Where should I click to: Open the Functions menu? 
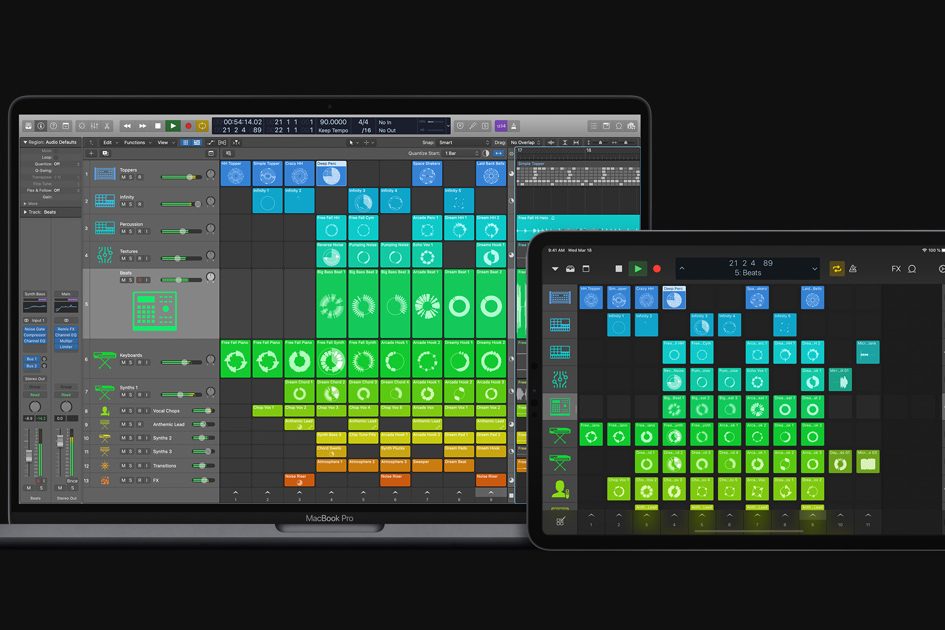tap(134, 142)
